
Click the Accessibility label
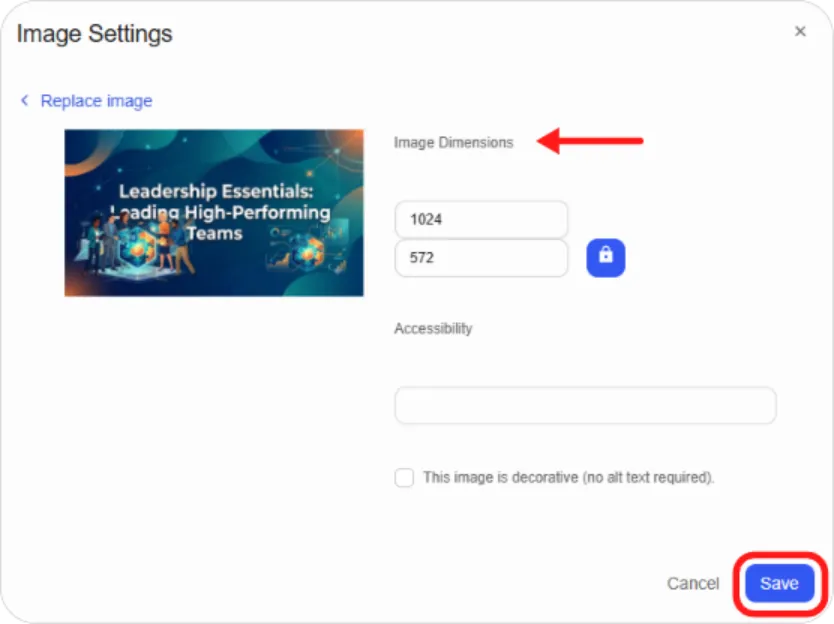[x=433, y=328]
